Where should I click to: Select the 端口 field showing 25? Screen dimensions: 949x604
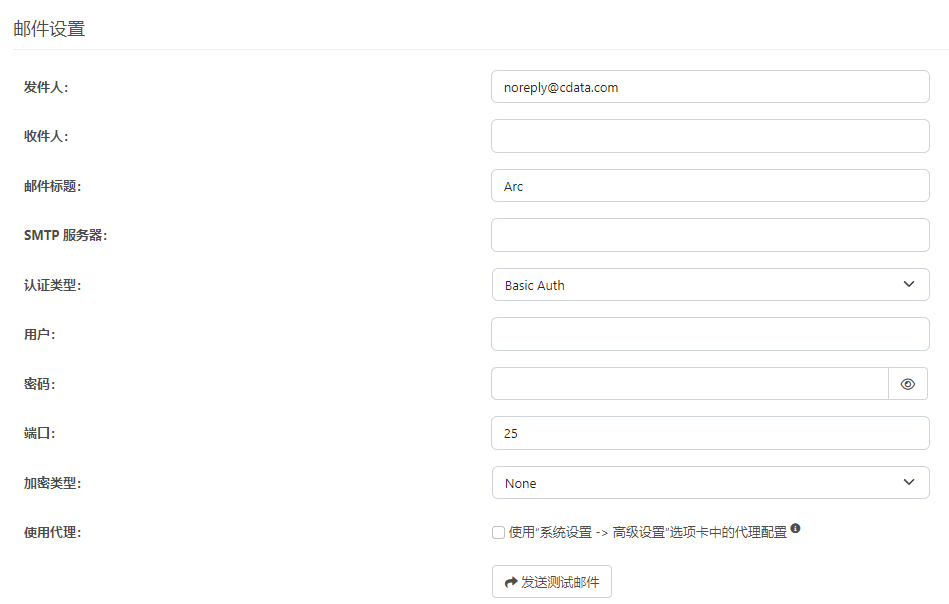[710, 433]
